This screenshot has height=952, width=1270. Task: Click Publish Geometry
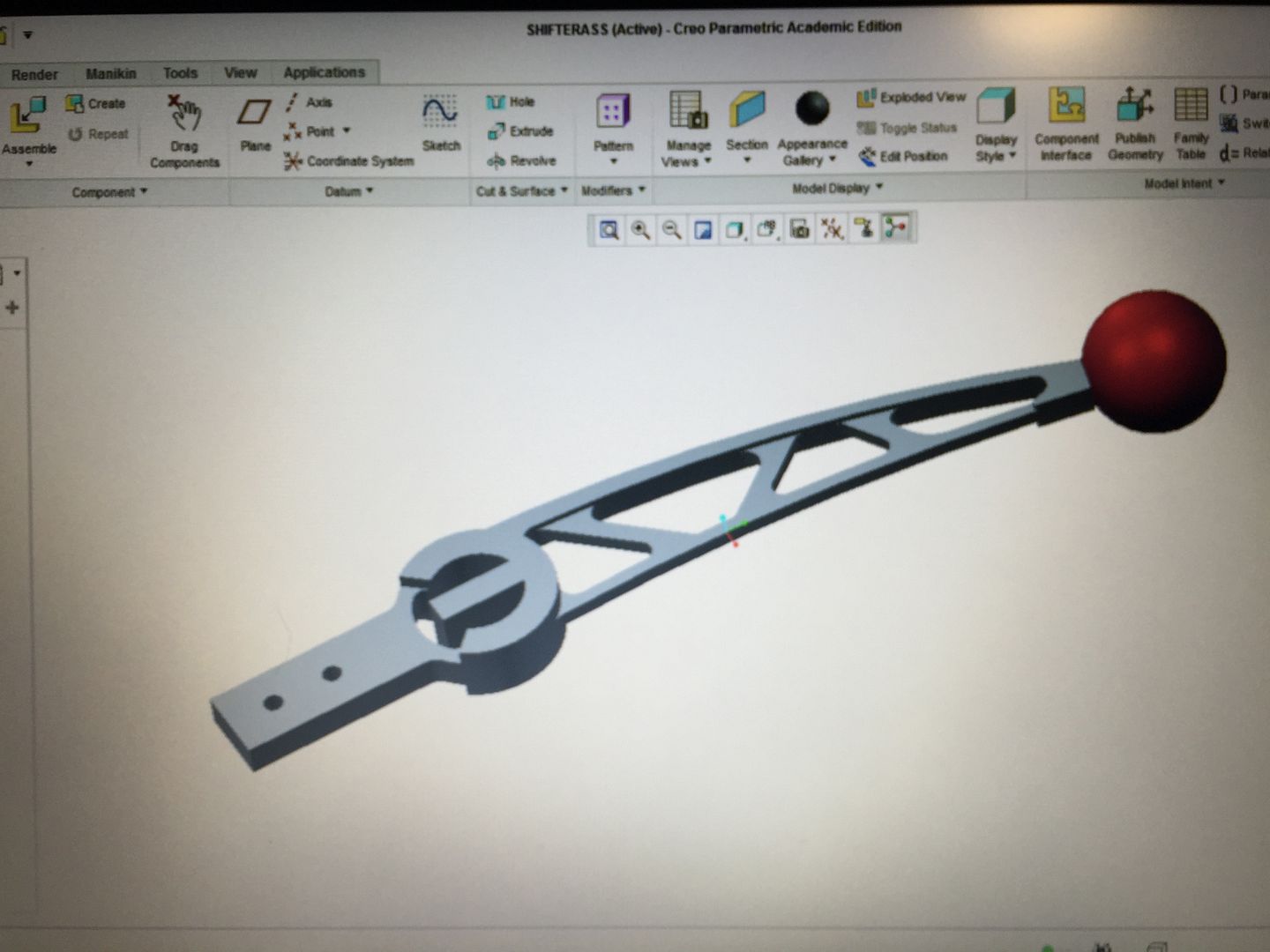[x=1135, y=124]
